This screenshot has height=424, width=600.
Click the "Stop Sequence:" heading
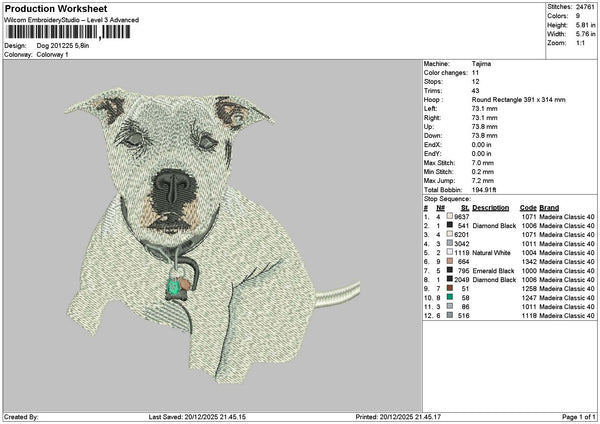pos(447,199)
